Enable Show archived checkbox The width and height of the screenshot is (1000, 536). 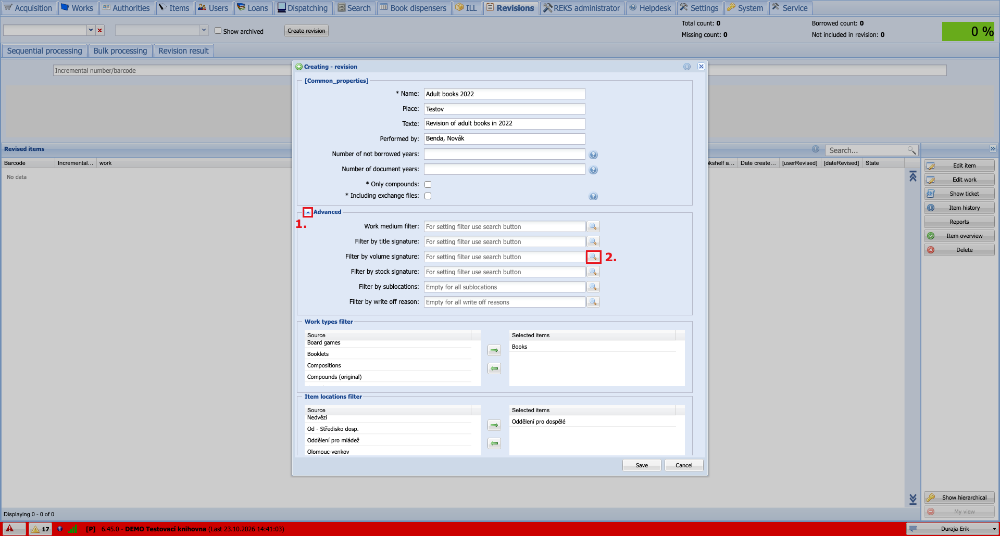click(218, 31)
